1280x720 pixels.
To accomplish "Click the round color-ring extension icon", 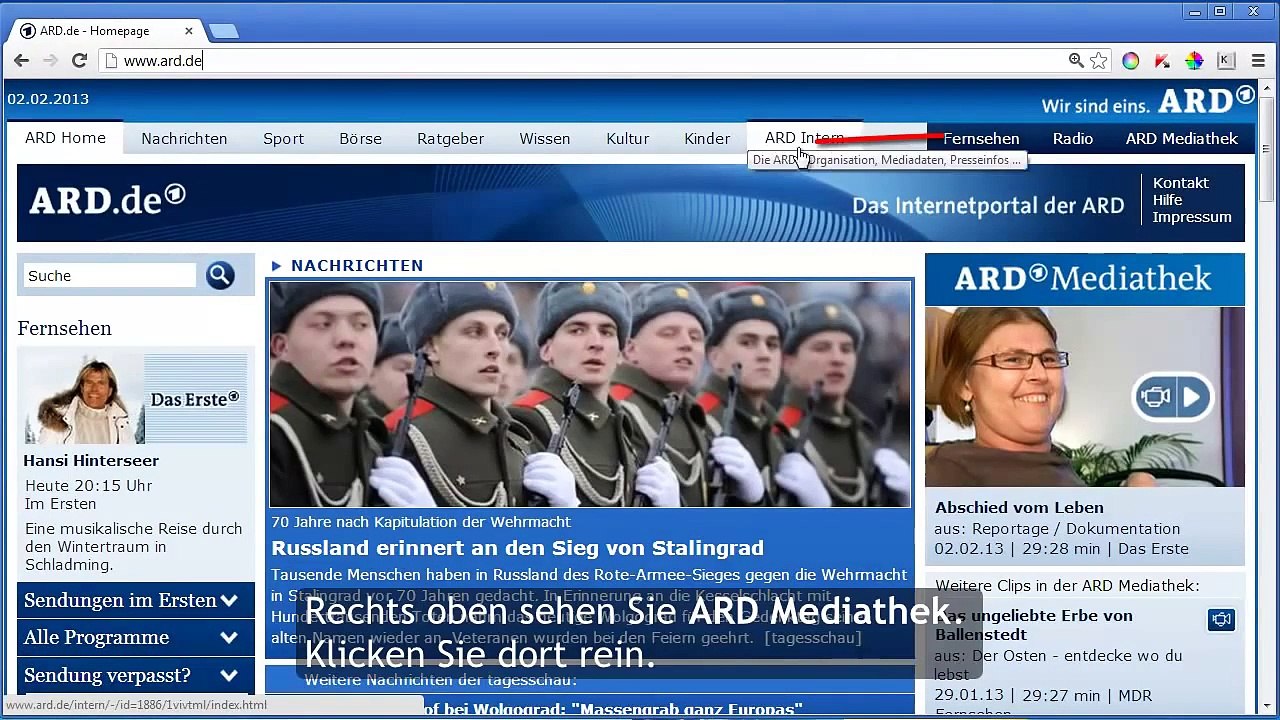I will coord(1130,61).
